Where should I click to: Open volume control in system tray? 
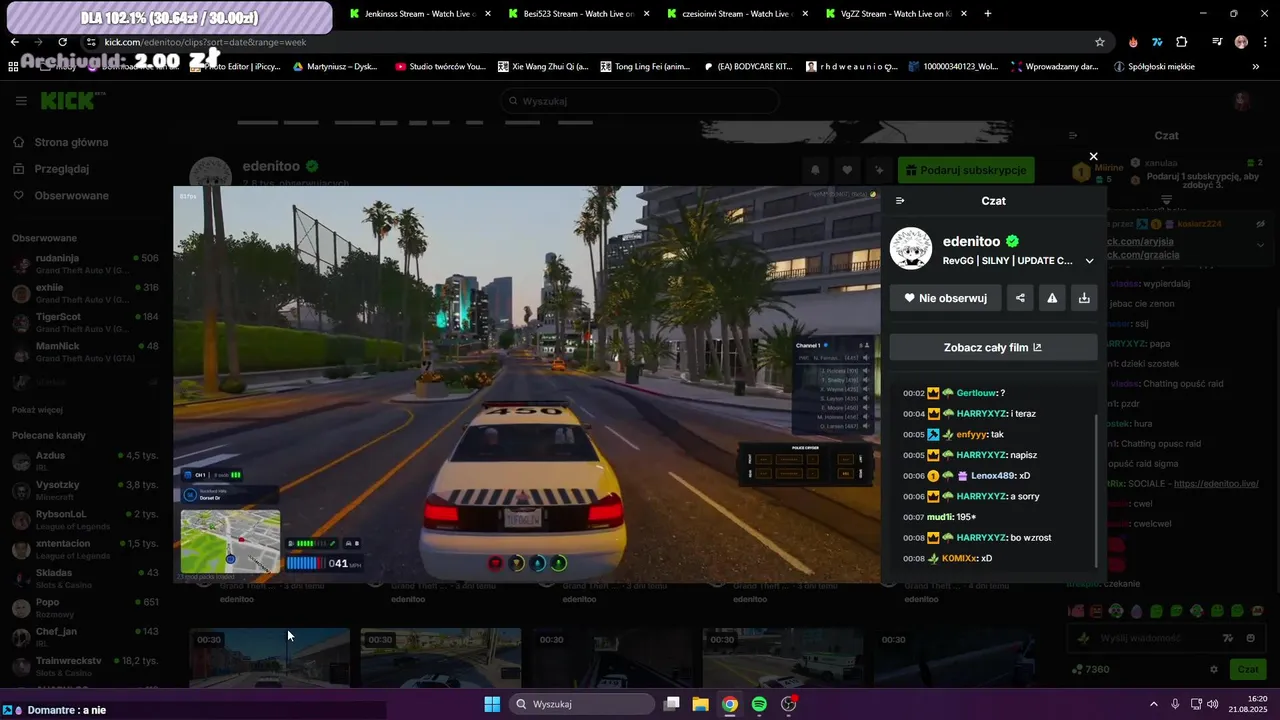[1212, 704]
